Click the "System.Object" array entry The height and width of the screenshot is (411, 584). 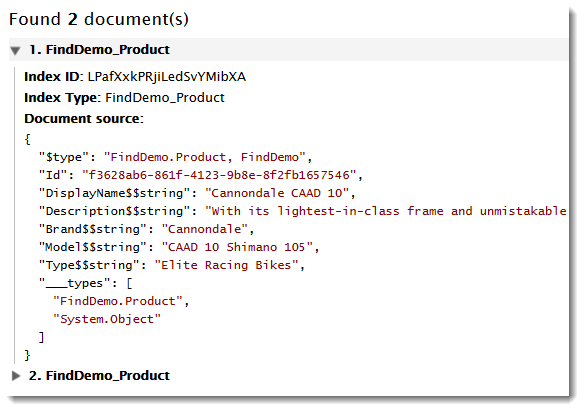(107, 319)
